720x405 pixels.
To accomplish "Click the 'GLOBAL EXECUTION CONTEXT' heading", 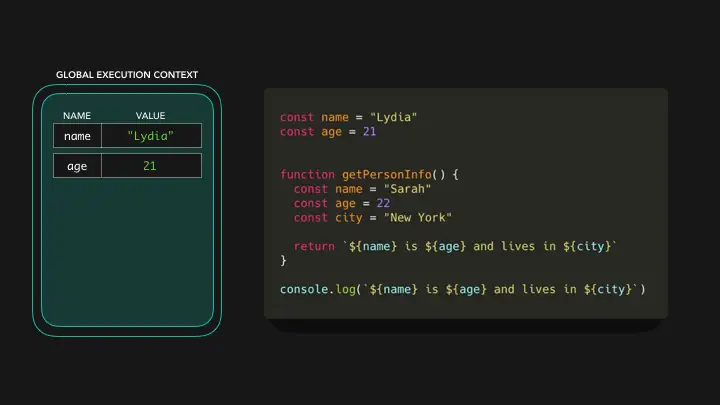I will point(127,75).
